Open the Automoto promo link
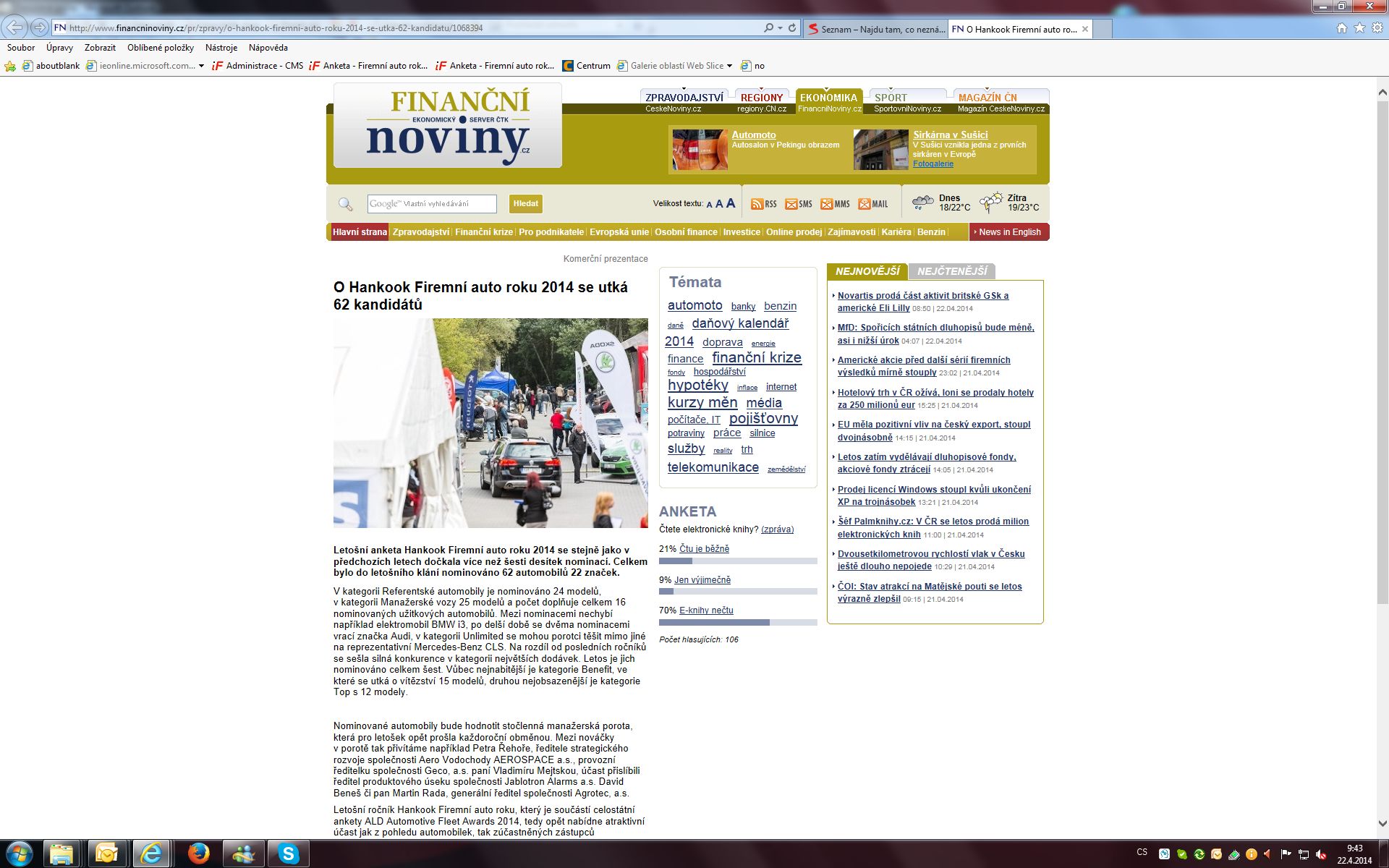This screenshot has width=1389, height=868. point(754,135)
